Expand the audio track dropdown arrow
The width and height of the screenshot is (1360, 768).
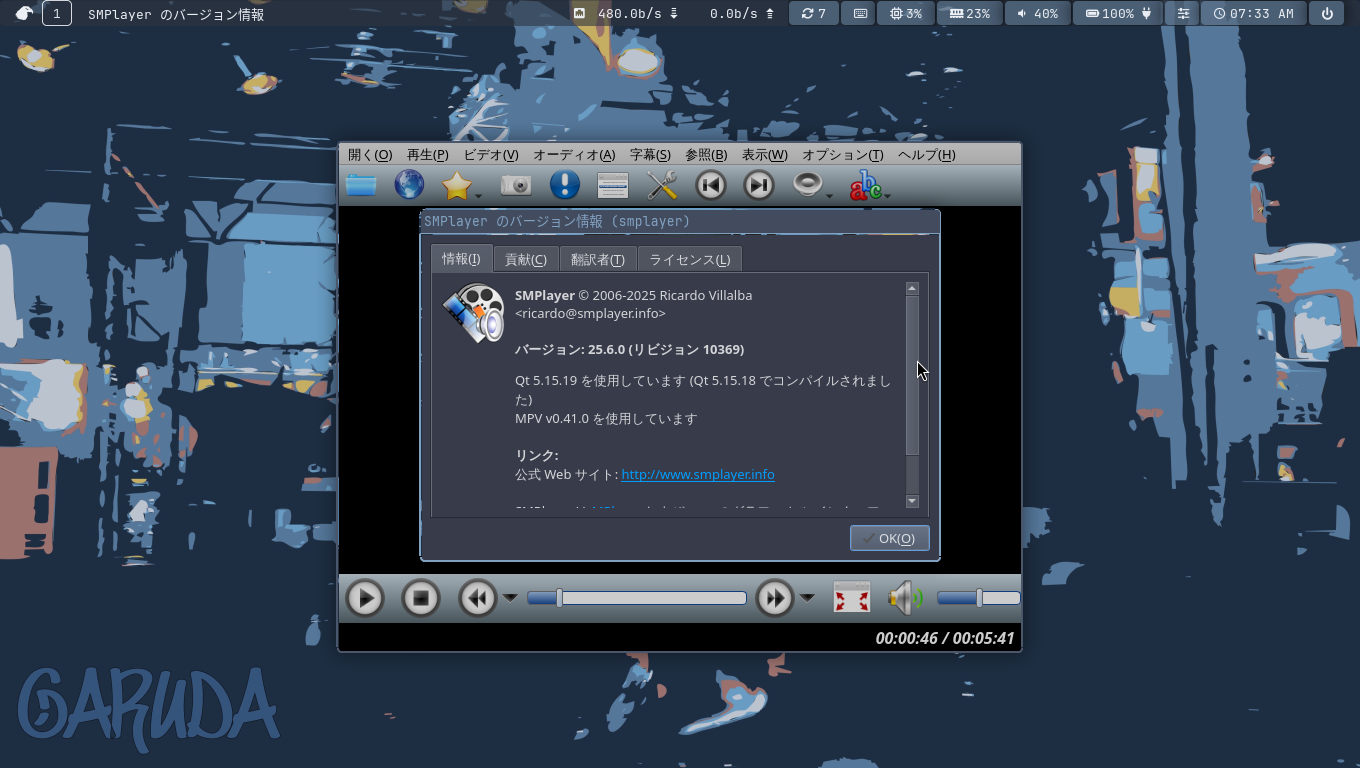point(829,195)
